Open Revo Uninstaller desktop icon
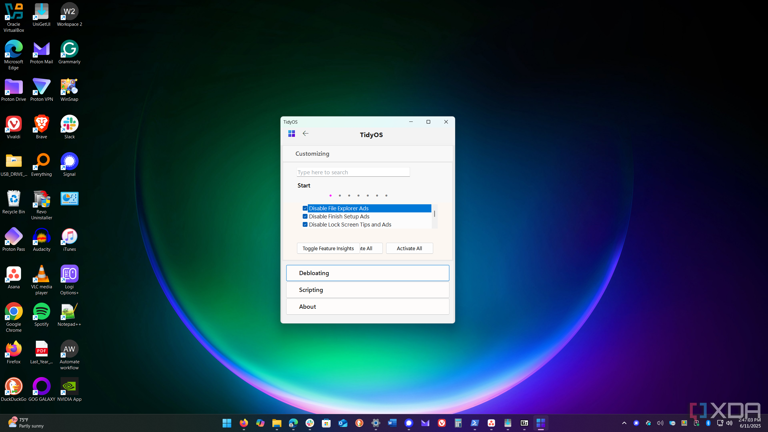The height and width of the screenshot is (432, 768). (41, 201)
